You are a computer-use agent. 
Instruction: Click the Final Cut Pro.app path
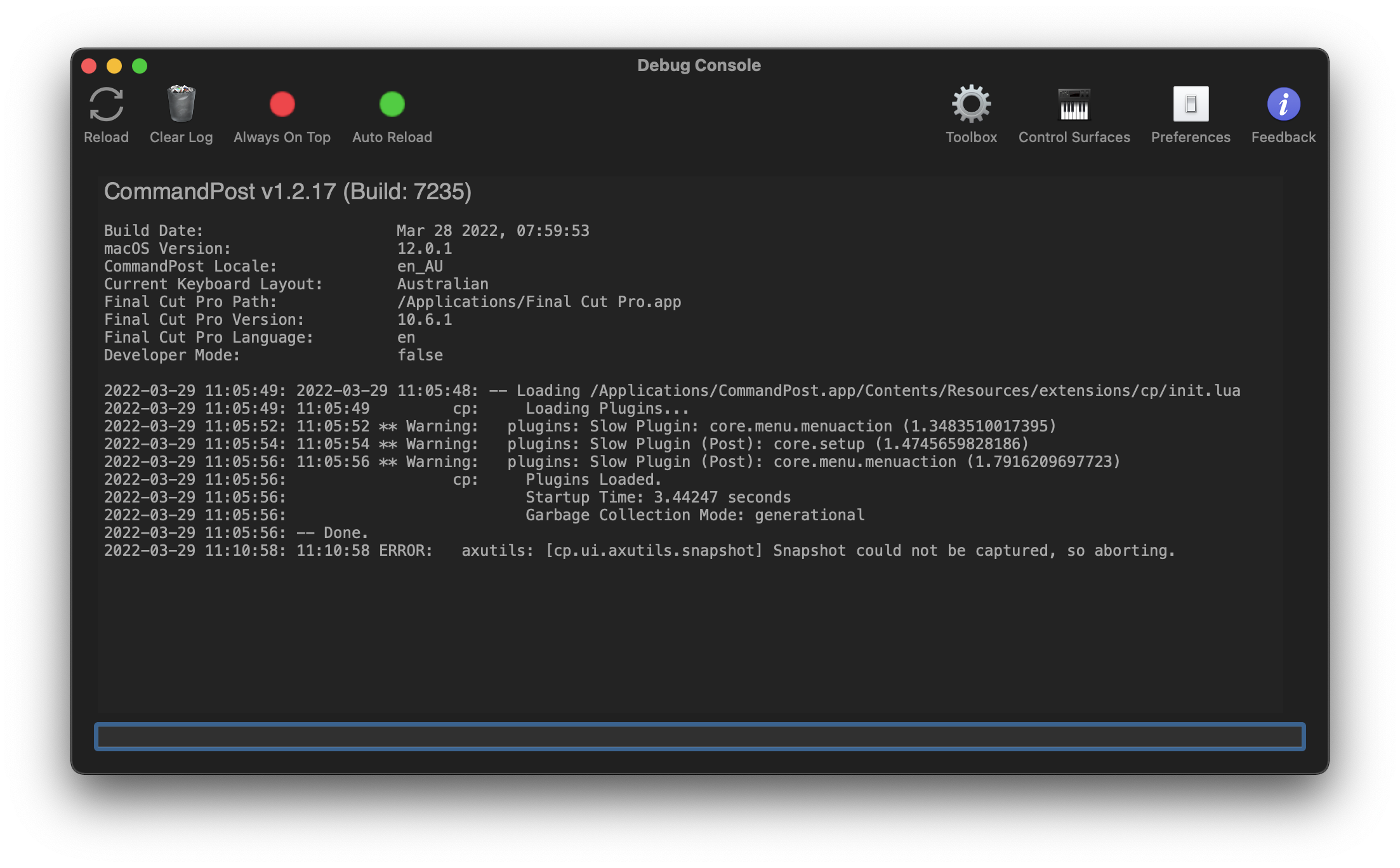click(x=539, y=302)
